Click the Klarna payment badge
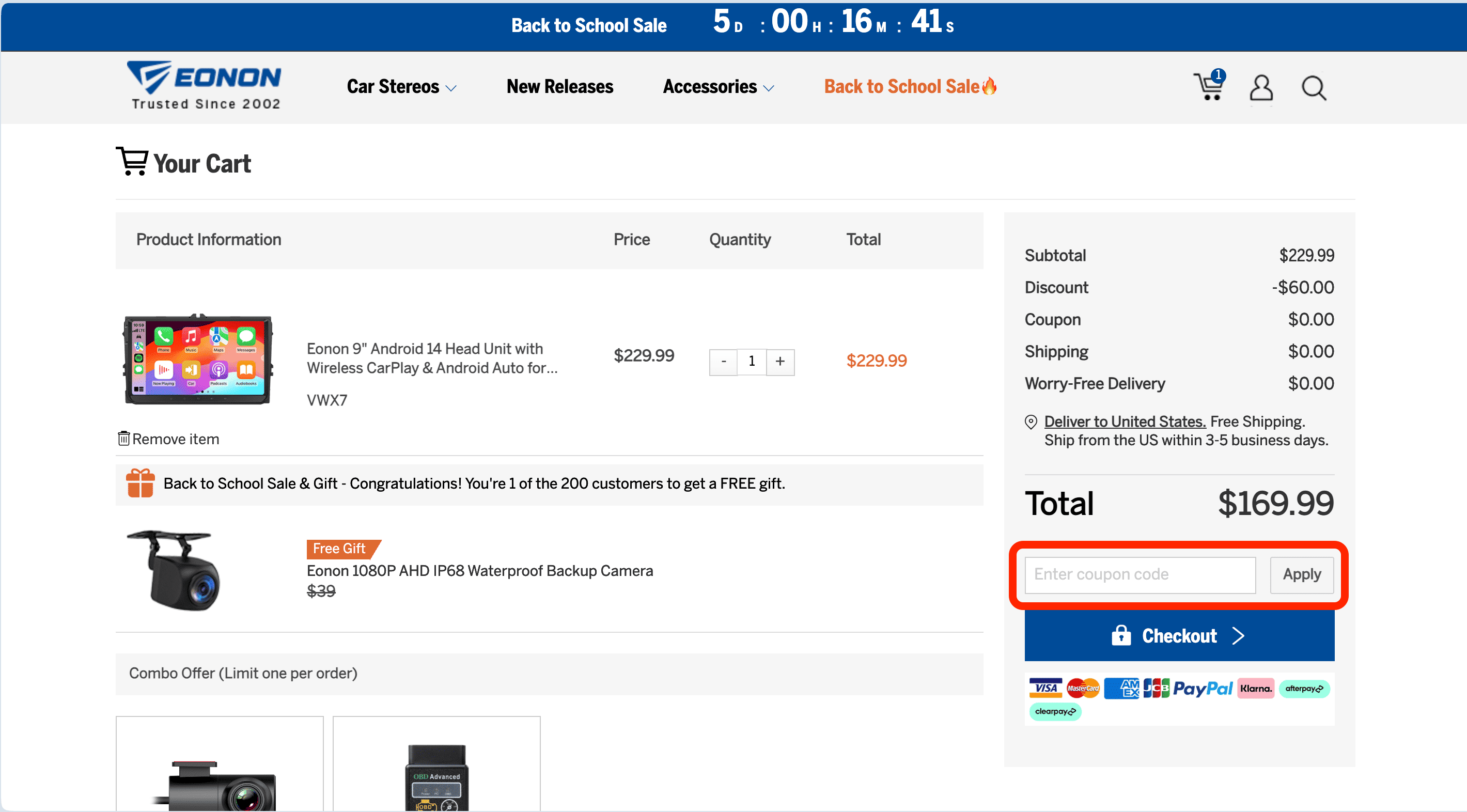The width and height of the screenshot is (1467, 812). (x=1255, y=689)
